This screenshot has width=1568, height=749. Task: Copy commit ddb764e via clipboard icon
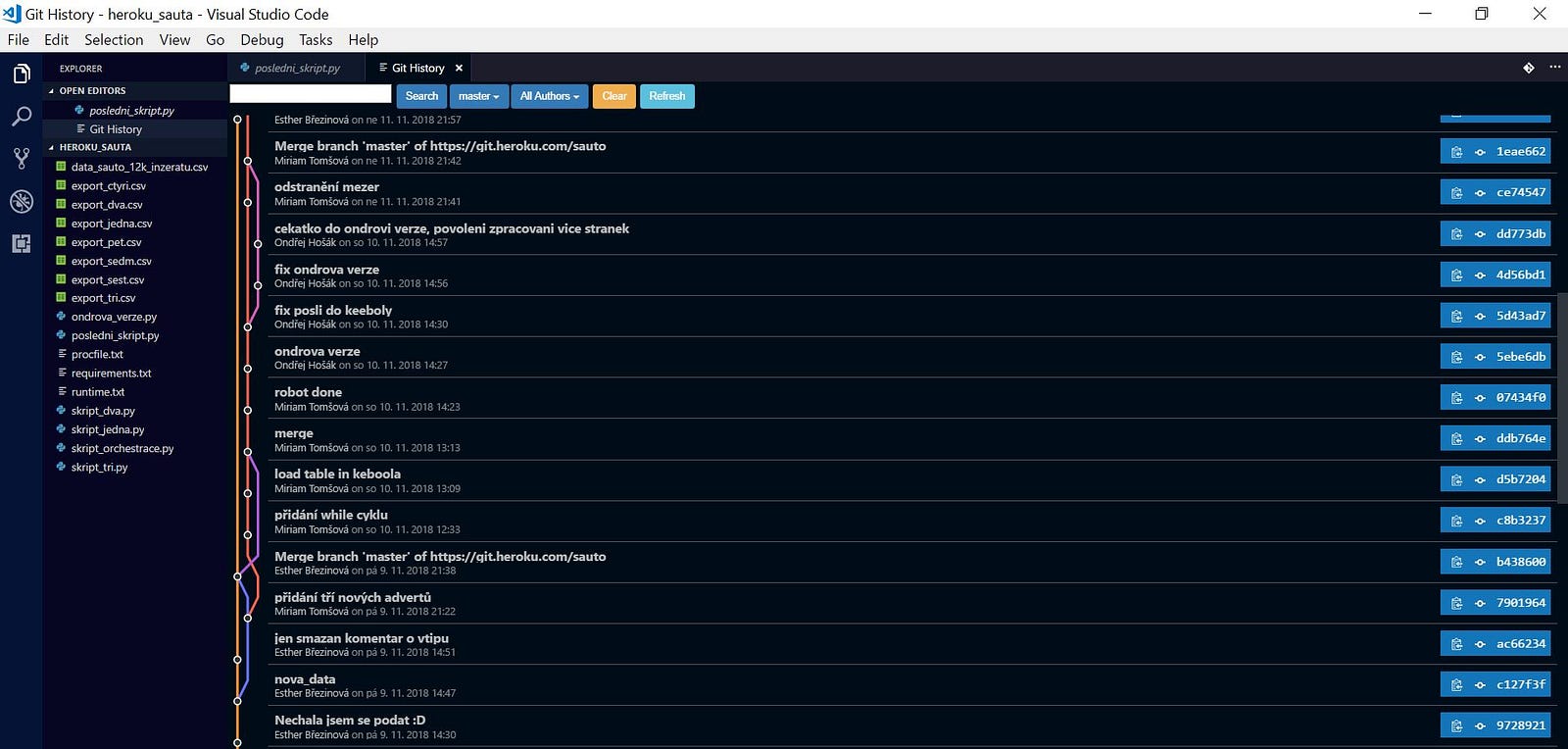tap(1456, 439)
